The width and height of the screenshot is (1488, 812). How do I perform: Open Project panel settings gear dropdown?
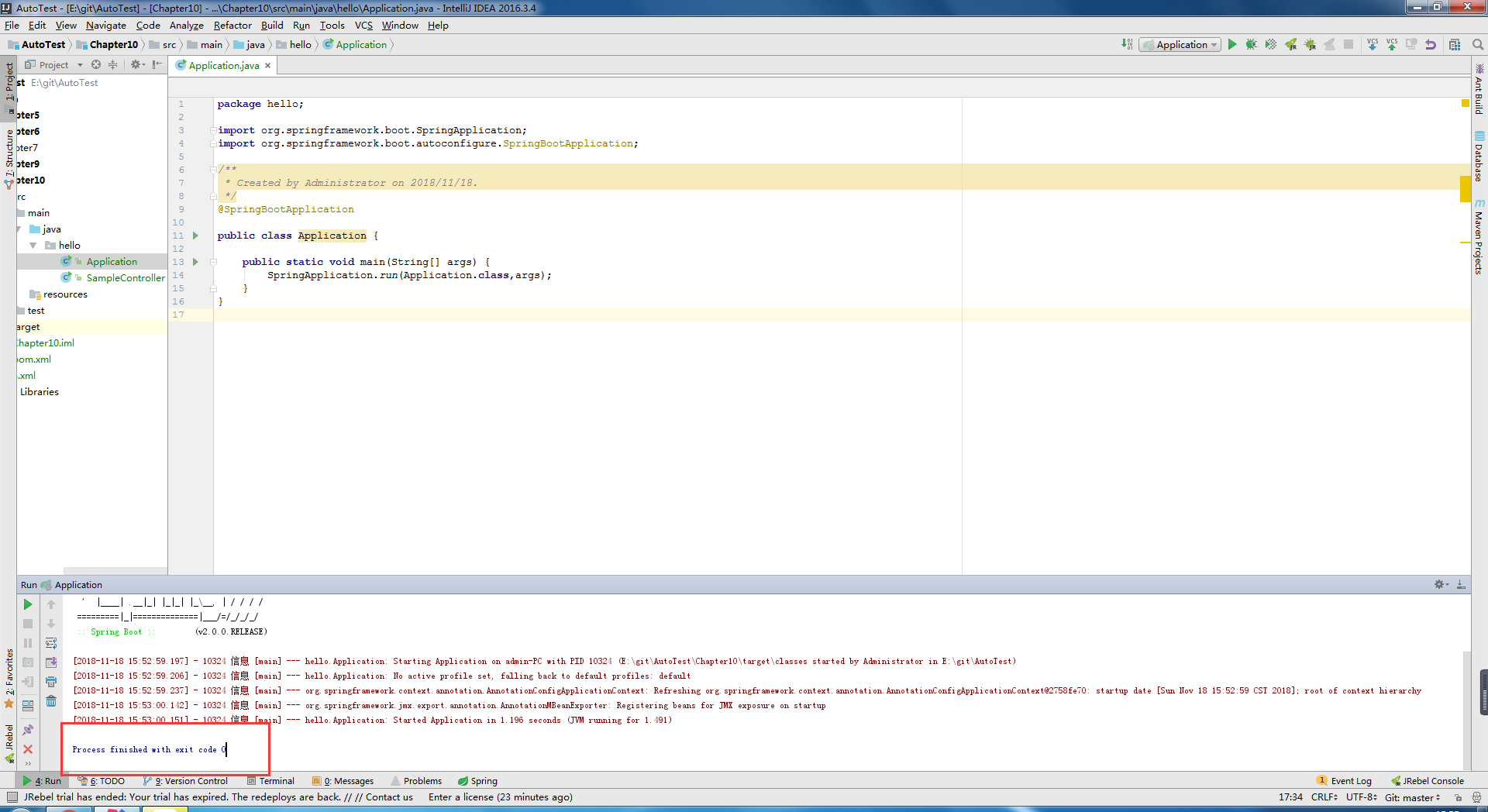[138, 65]
